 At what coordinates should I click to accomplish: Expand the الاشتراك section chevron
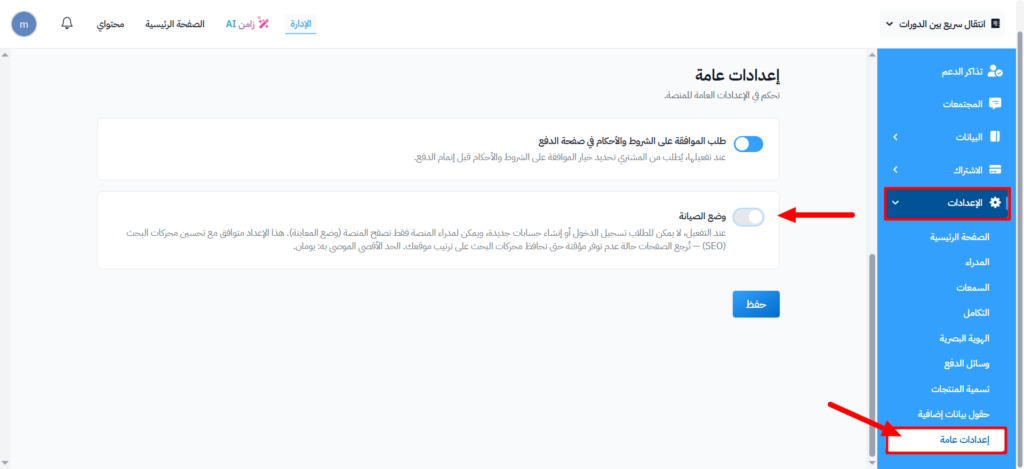[x=895, y=170]
